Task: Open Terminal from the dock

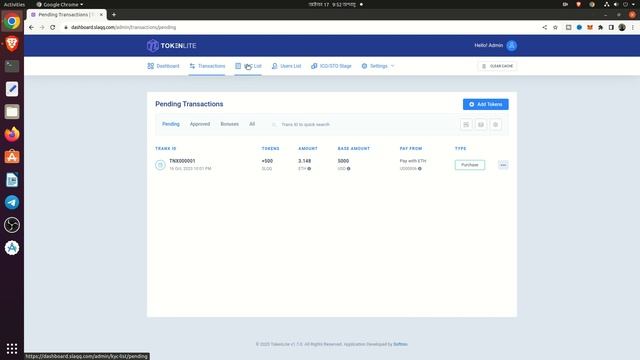Action: pyautogui.click(x=12, y=66)
